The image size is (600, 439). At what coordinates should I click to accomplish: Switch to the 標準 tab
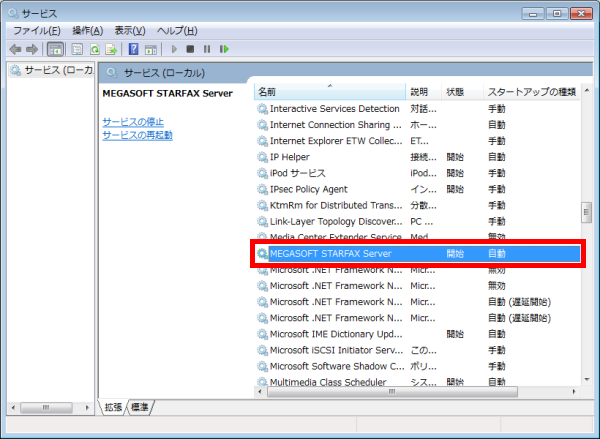pyautogui.click(x=140, y=408)
